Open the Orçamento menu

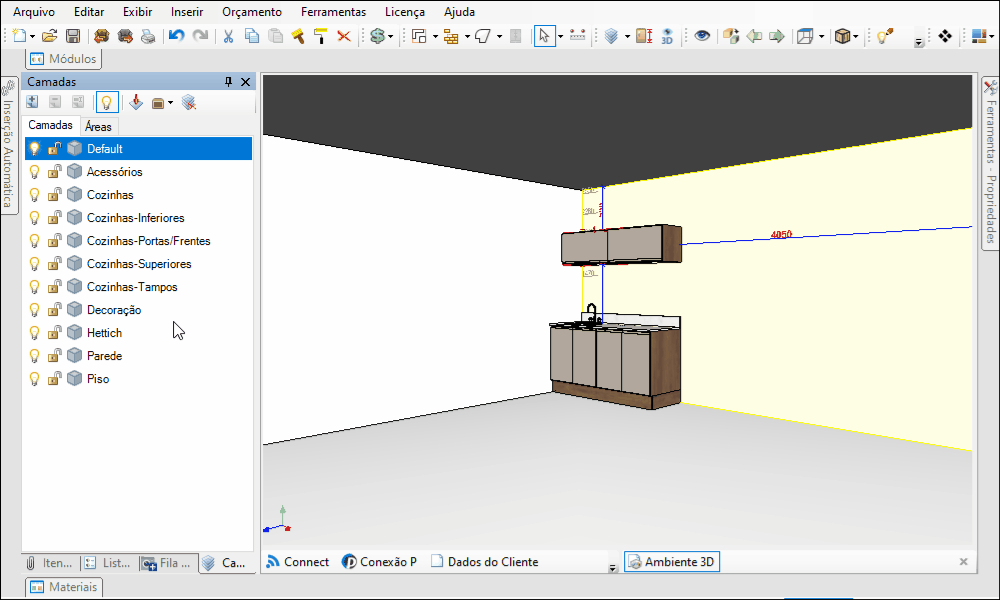pos(252,11)
